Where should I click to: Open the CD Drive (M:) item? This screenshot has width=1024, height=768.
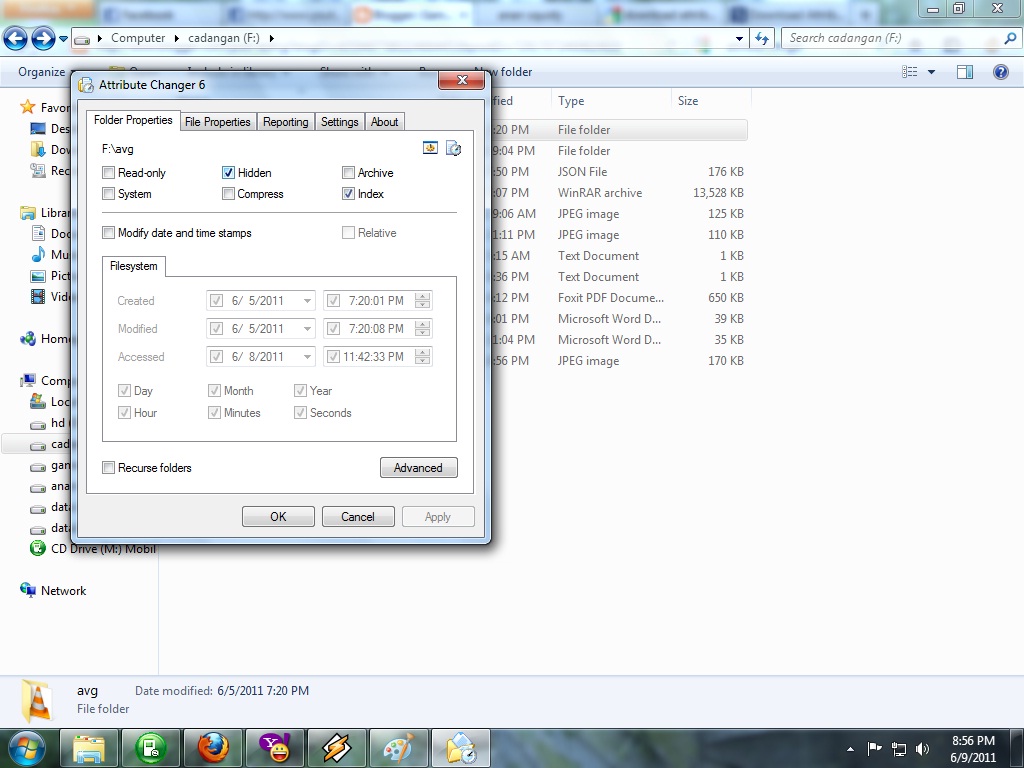click(x=93, y=549)
